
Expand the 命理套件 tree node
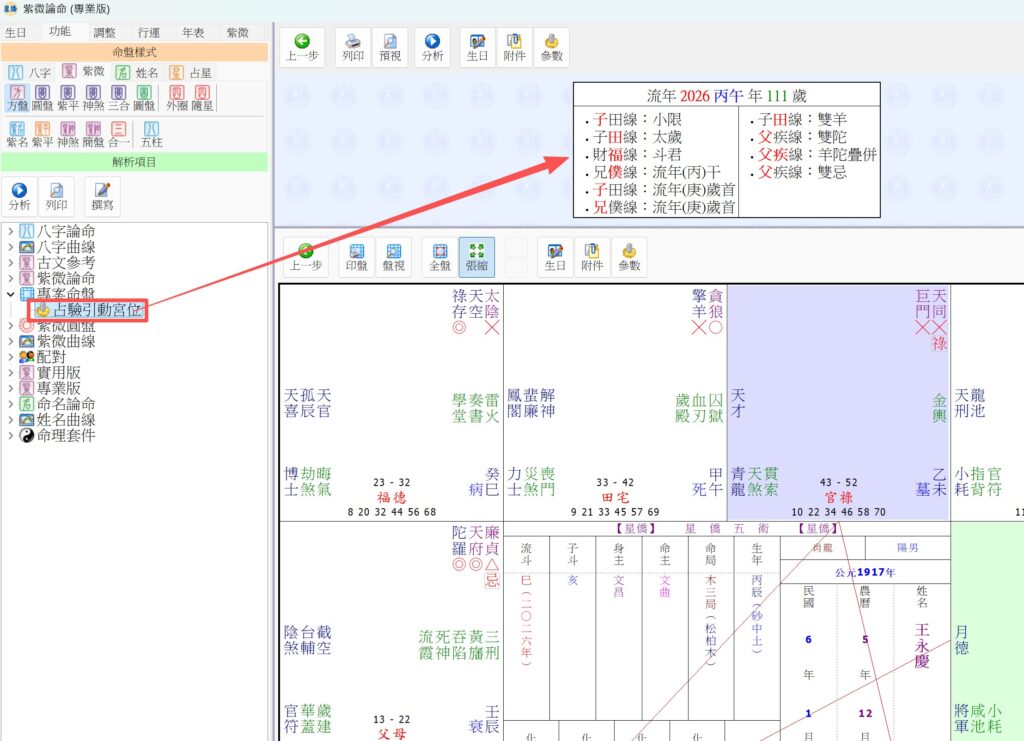pyautogui.click(x=10, y=435)
